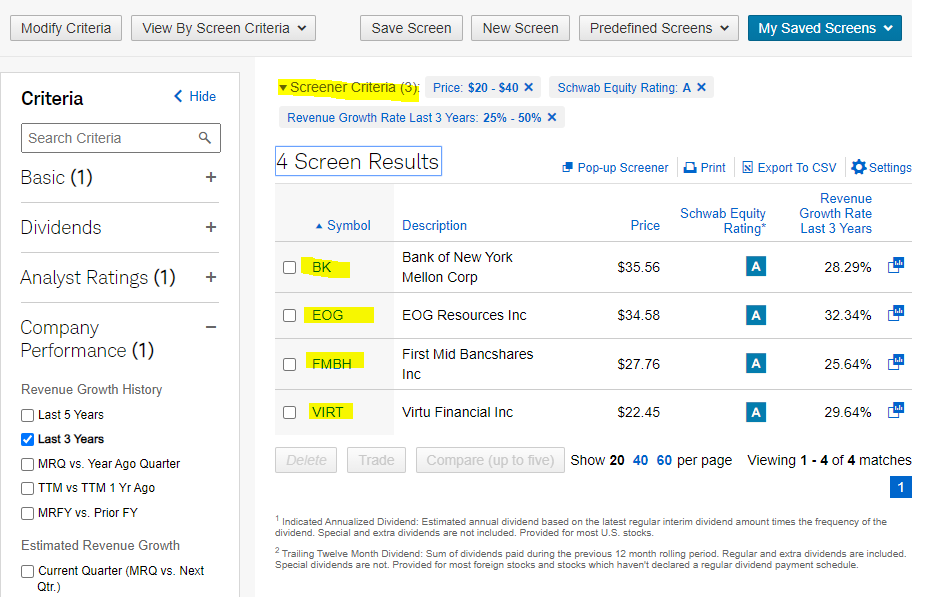This screenshot has height=597, width=928.
Task: Go to results page 1
Action: [901, 488]
